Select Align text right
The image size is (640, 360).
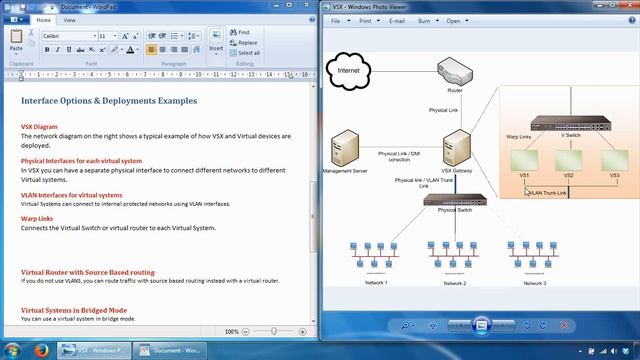[x=174, y=50]
